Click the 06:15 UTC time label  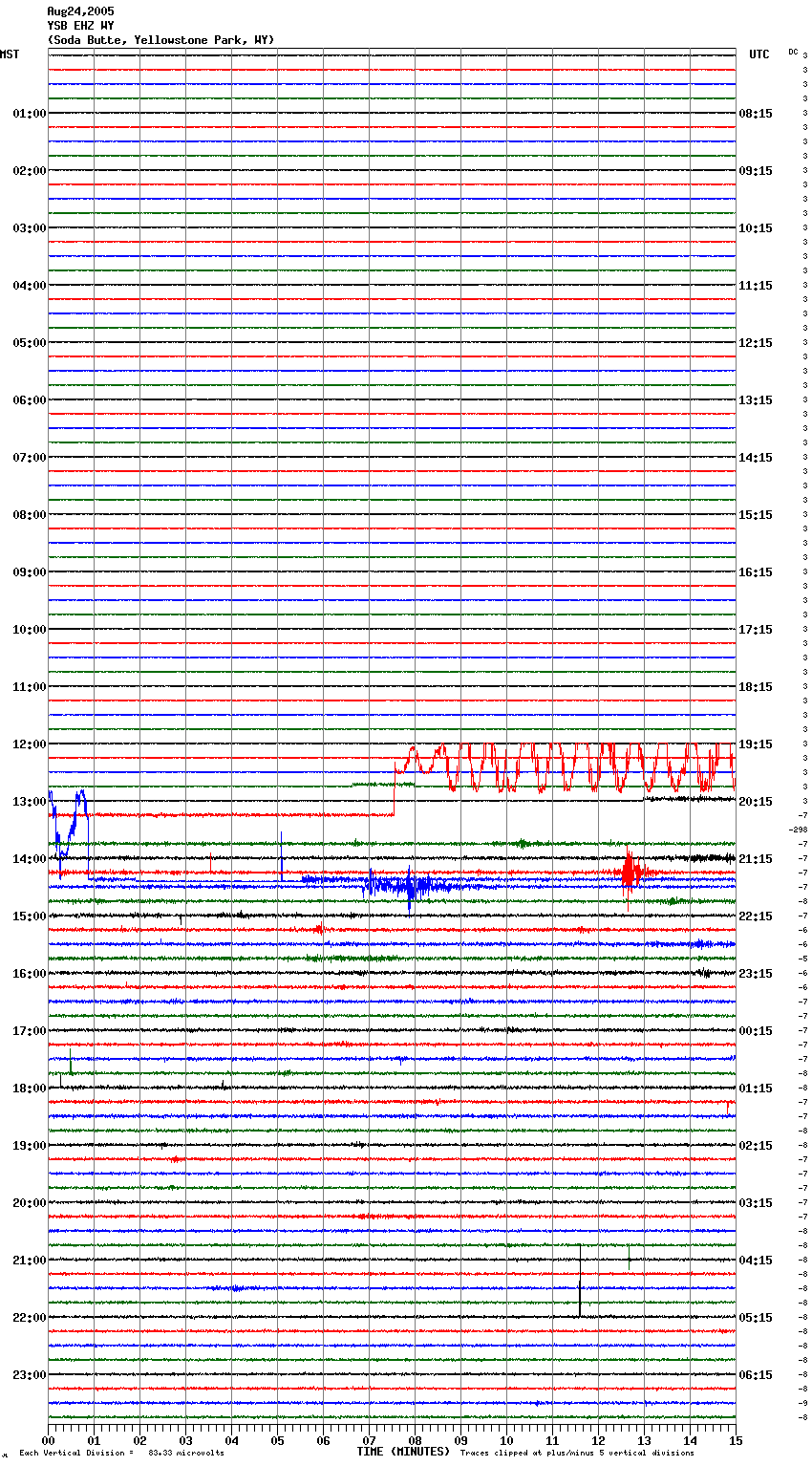coord(756,1375)
